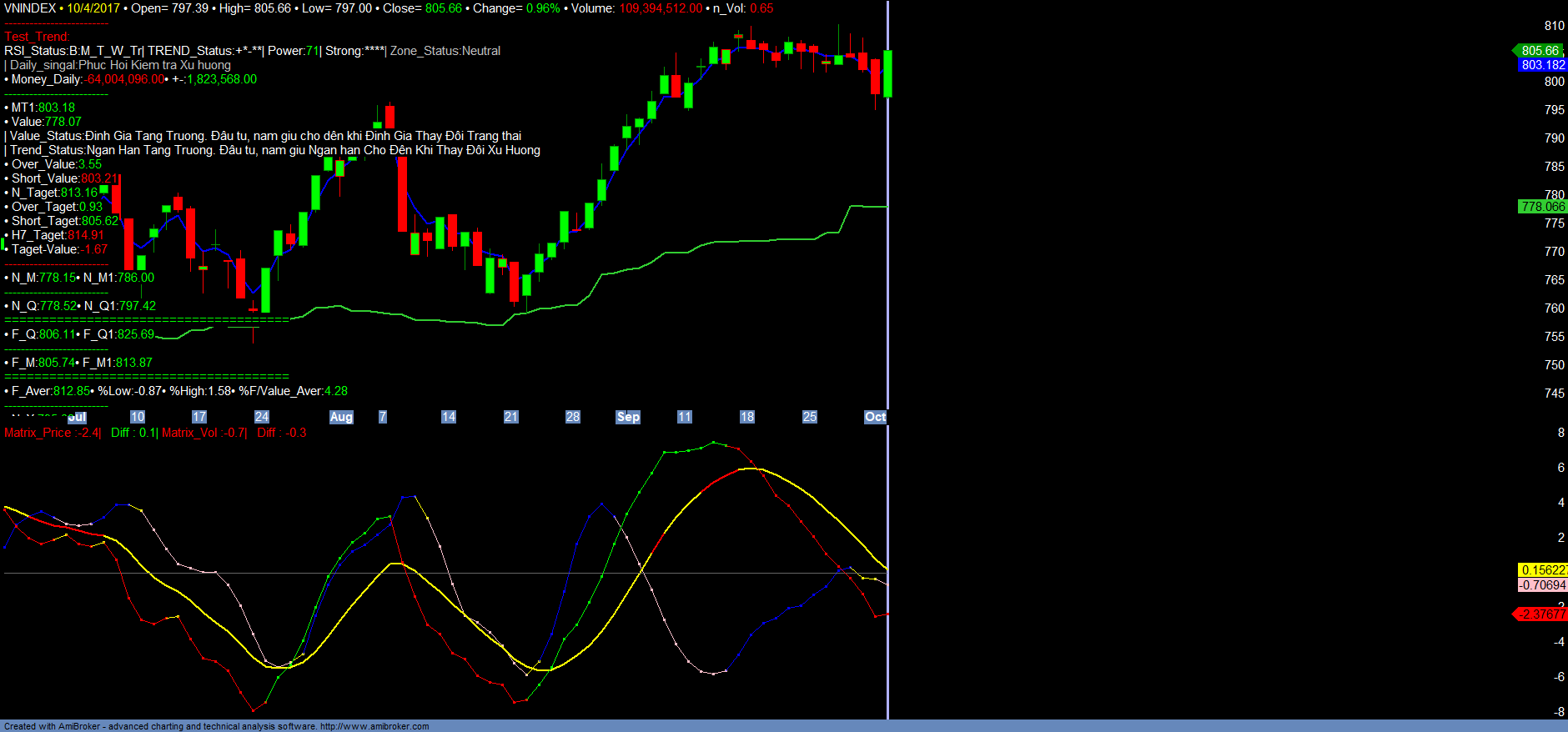Select date marker 25 on time axis
The height and width of the screenshot is (732, 1568).
pos(810,417)
